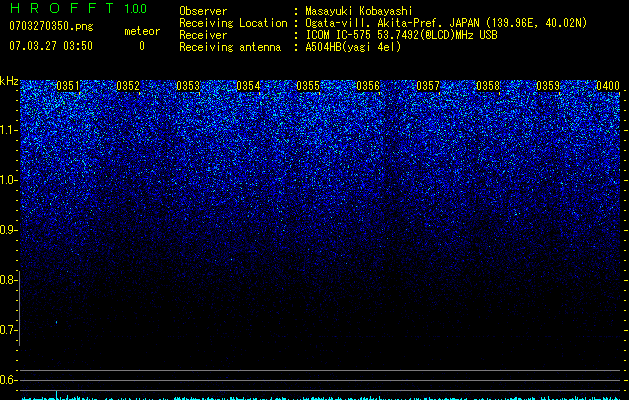Click the bright cyan spot near 0.7 kHz
This screenshot has height=400, width=629.
tap(57, 322)
